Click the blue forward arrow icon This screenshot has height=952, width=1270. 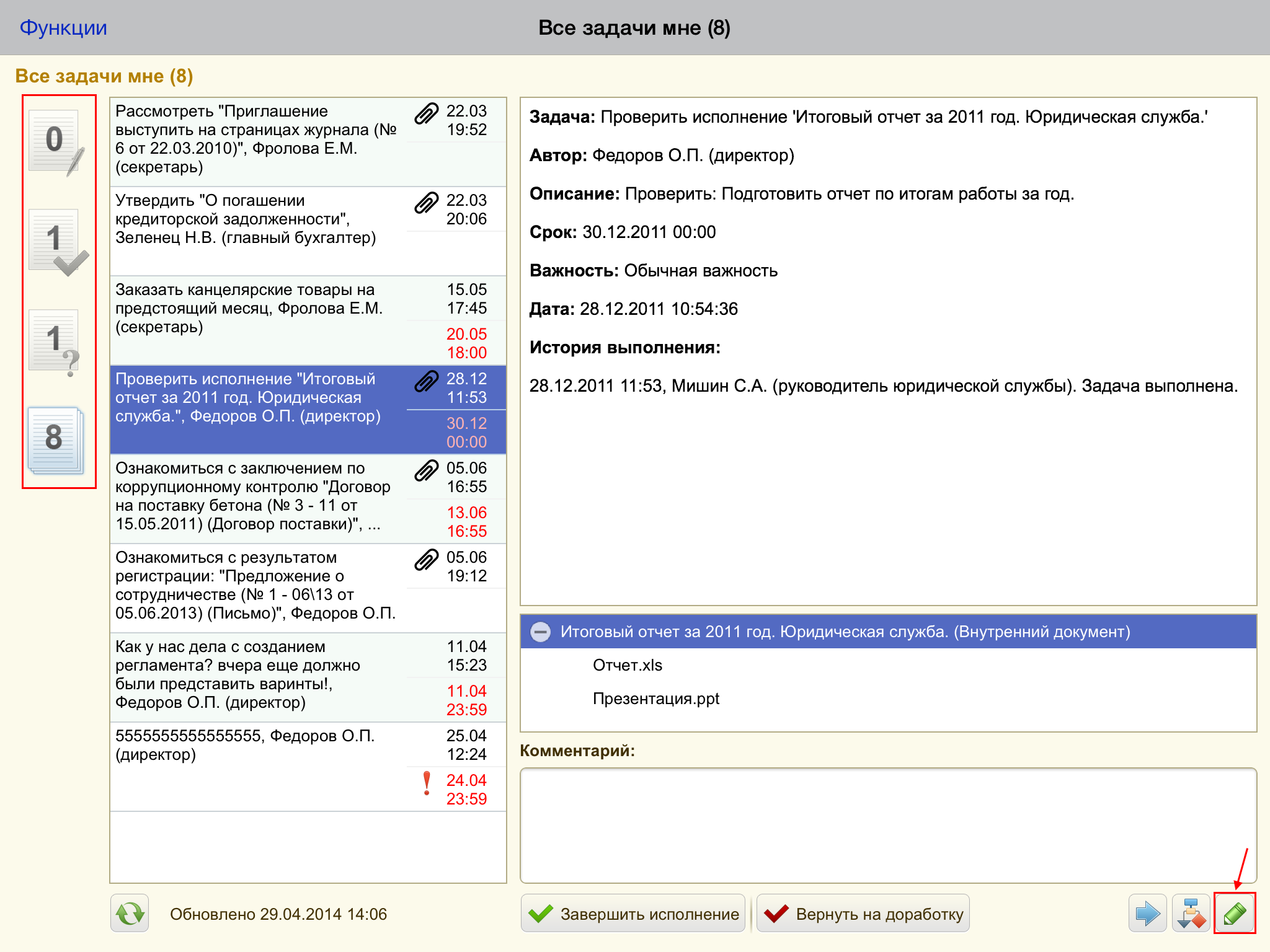(1147, 913)
